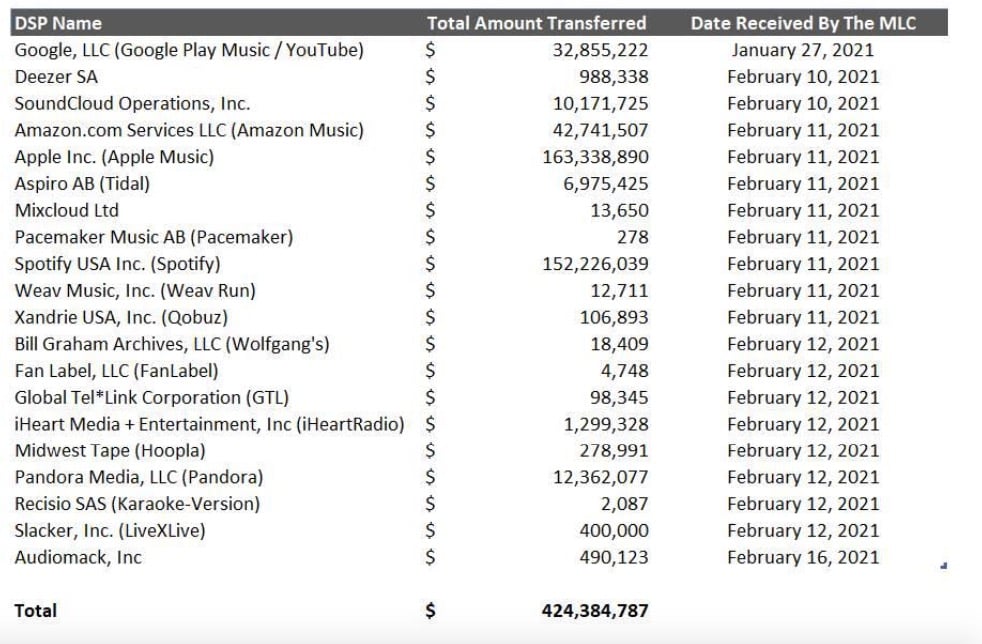The image size is (982, 644).
Task: Click the Date Received By The MLC header
Action: [803, 23]
